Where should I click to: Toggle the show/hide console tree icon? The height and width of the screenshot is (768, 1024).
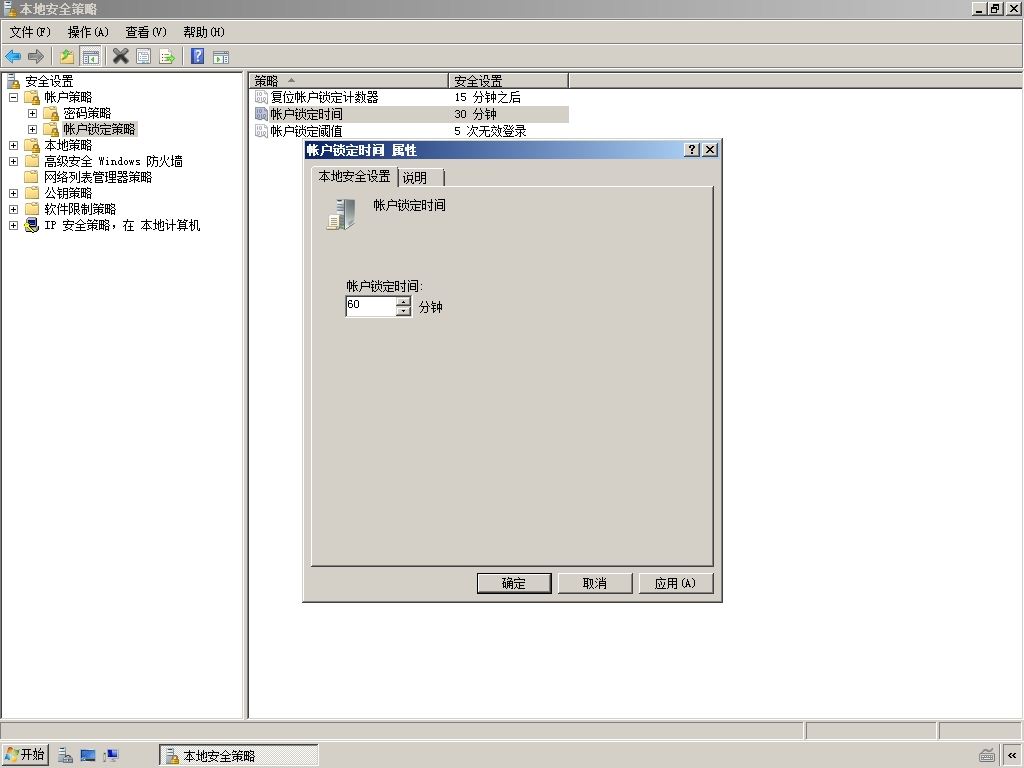[90, 57]
